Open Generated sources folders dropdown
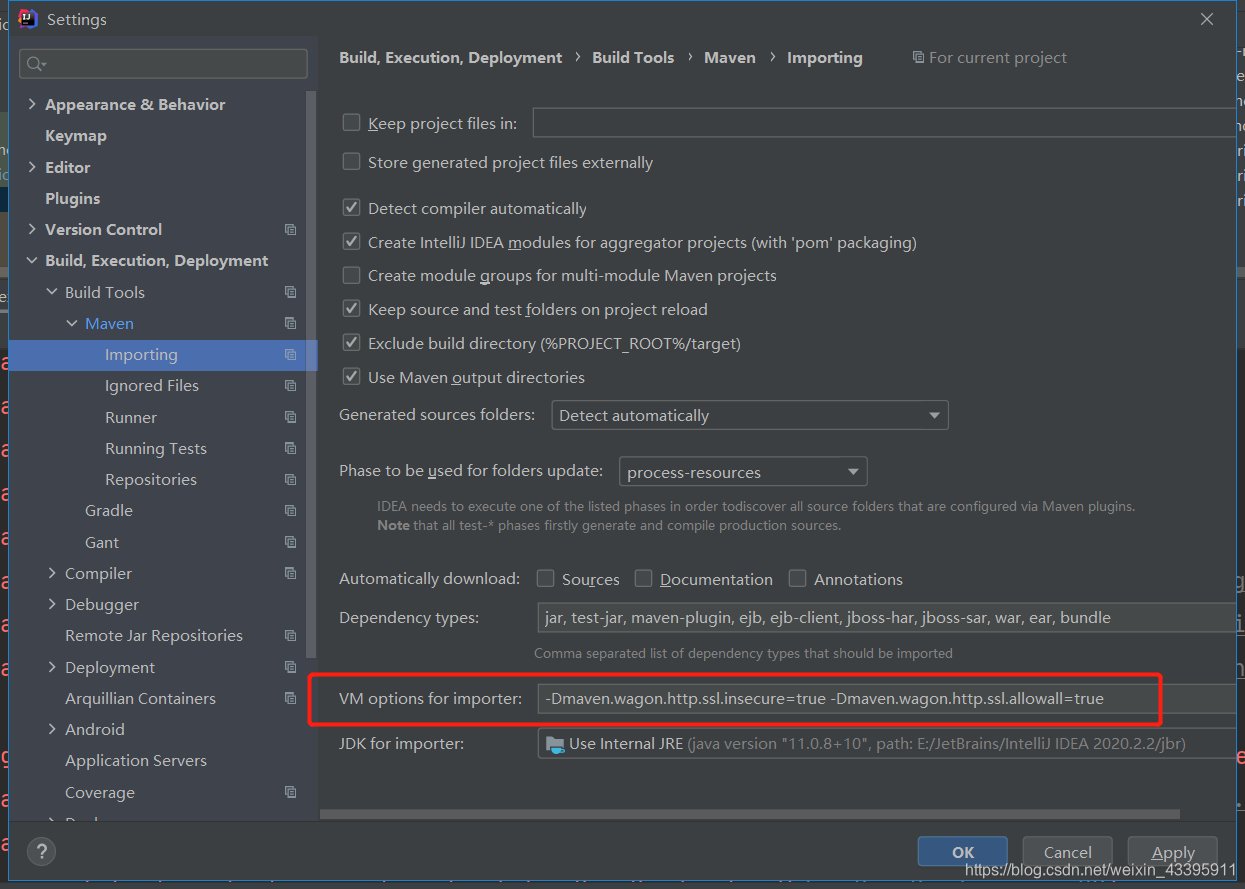The width and height of the screenshot is (1245, 889). pos(750,415)
